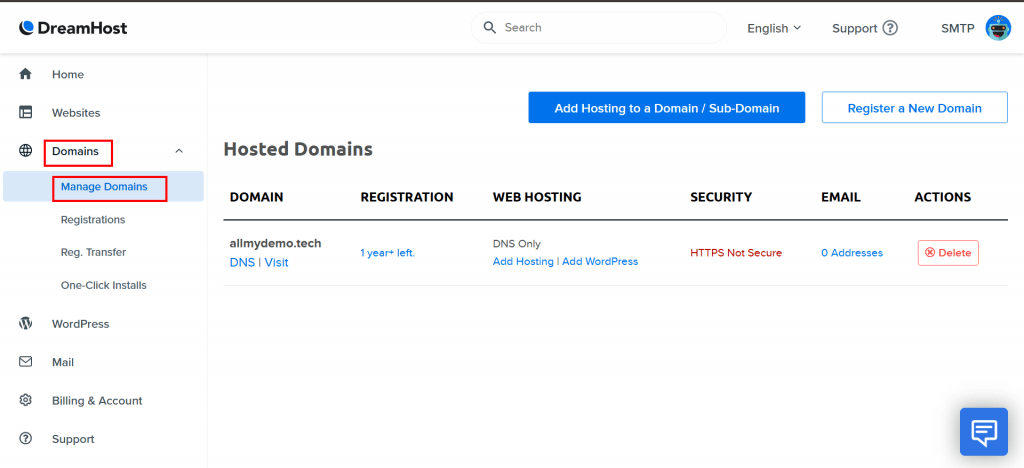Click the help circle icon beside top Support

point(890,28)
